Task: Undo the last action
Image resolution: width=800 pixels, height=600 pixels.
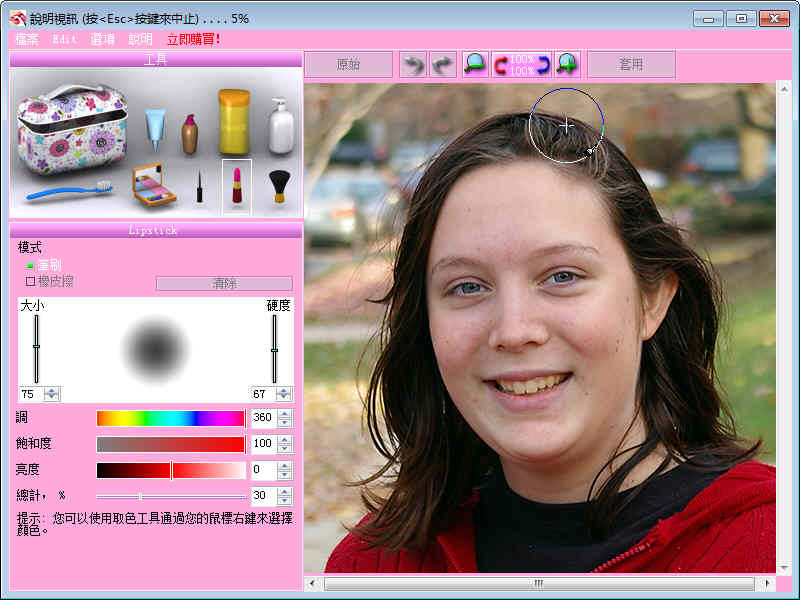Action: pyautogui.click(x=413, y=65)
